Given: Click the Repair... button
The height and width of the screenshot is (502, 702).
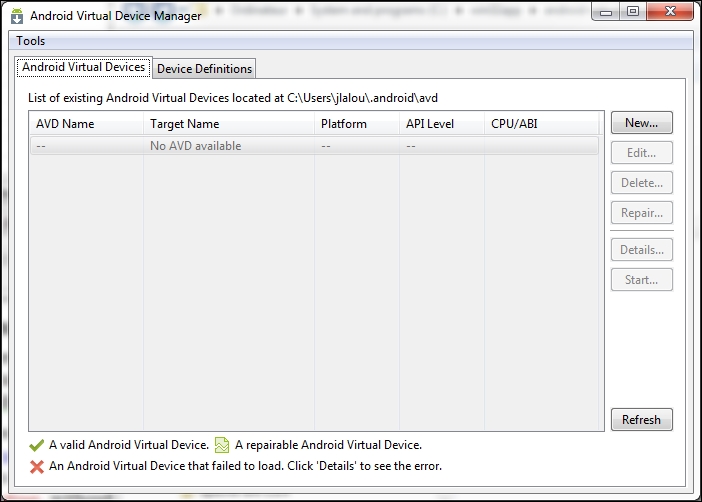Looking at the screenshot, I should (x=641, y=213).
